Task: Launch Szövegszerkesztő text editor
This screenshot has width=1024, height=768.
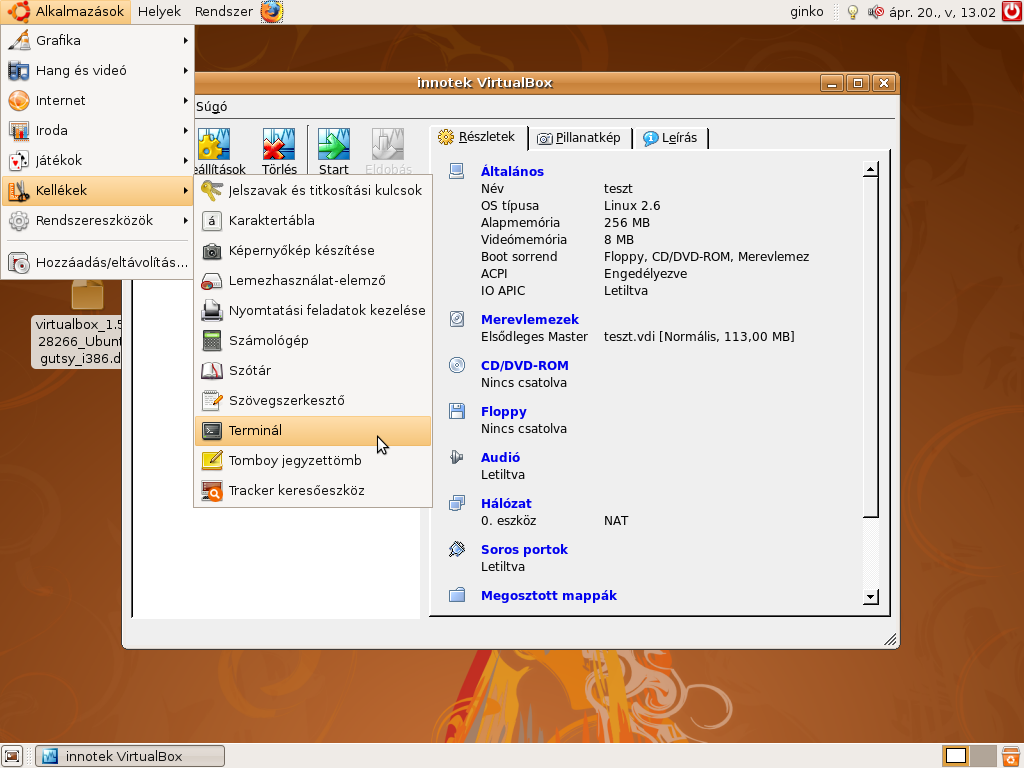Action: click(x=313, y=401)
